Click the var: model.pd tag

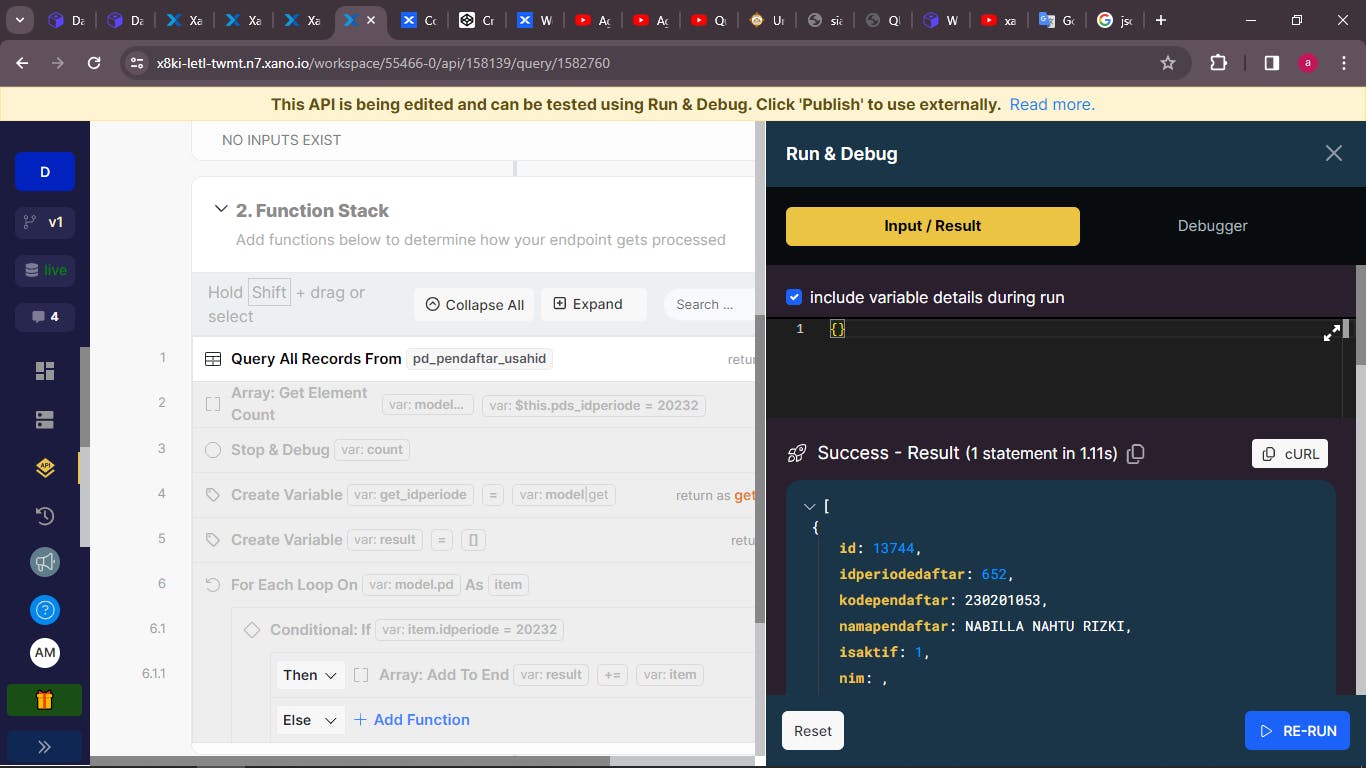click(x=411, y=585)
